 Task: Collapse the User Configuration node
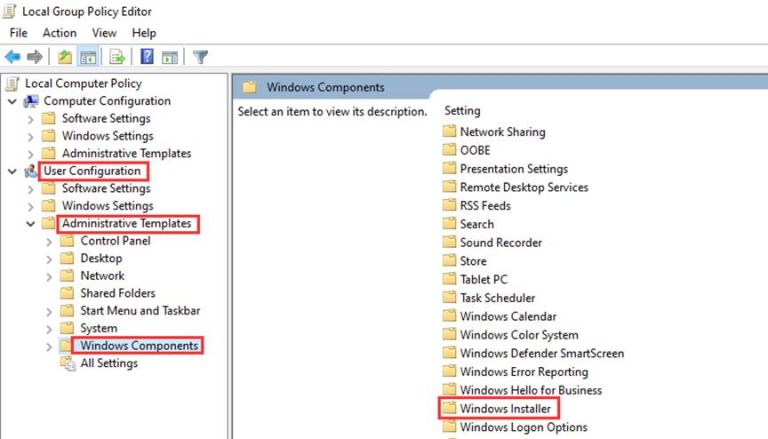pos(12,171)
